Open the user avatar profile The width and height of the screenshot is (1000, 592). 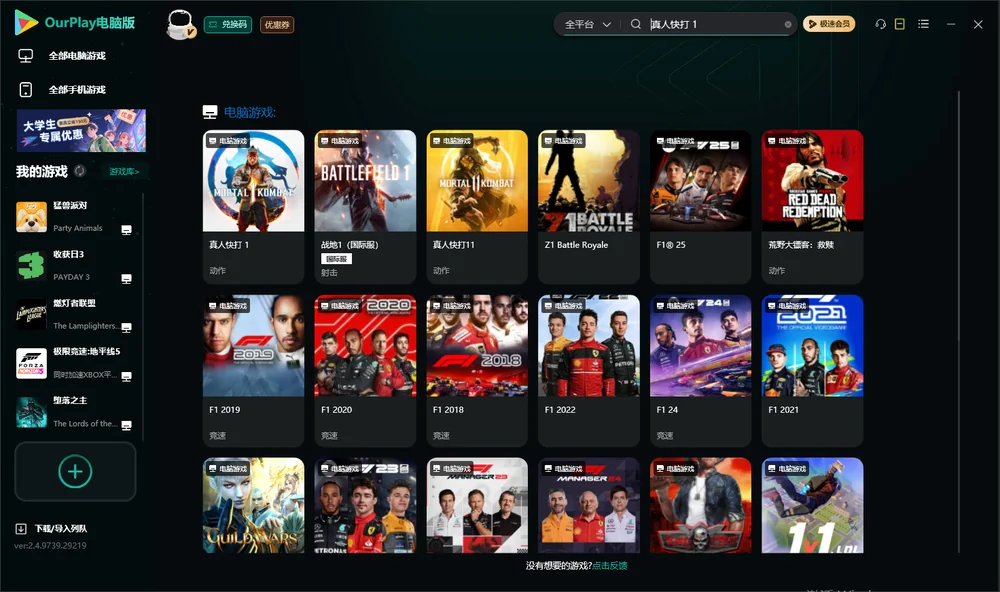[x=180, y=24]
